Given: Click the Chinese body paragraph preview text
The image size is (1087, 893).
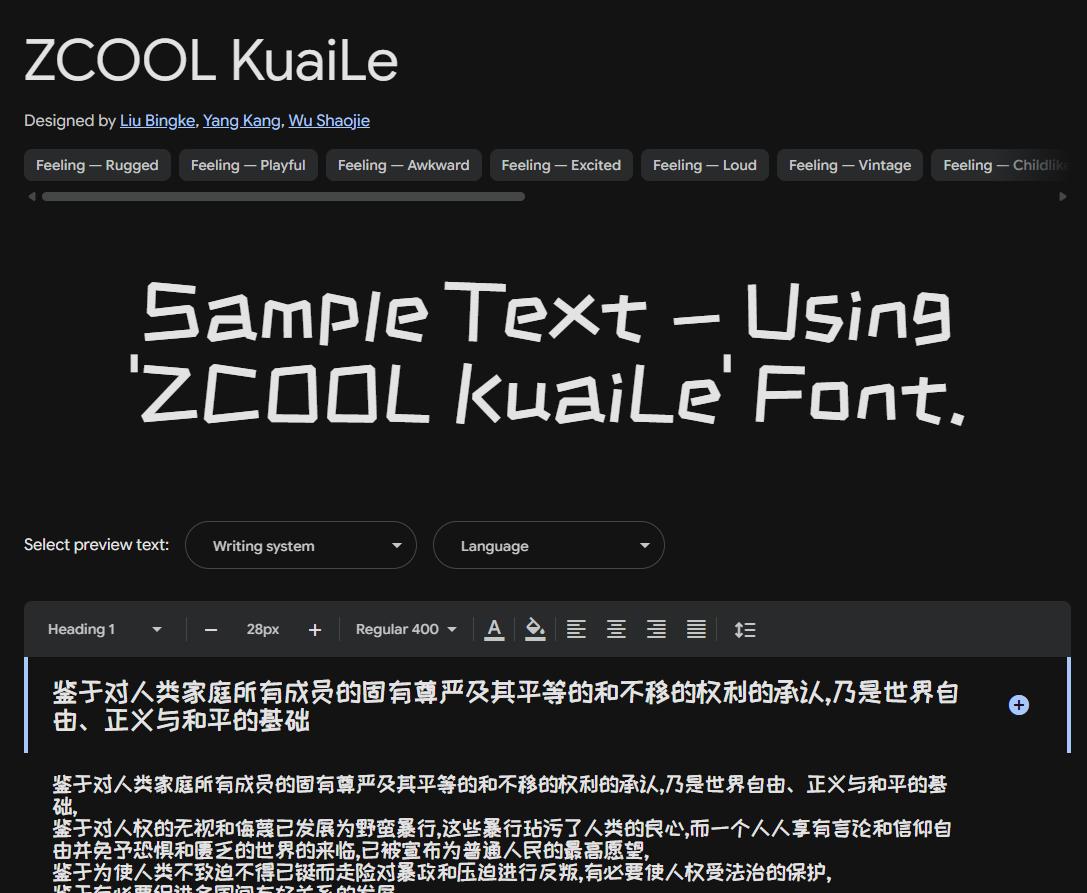Looking at the screenshot, I should [503, 833].
